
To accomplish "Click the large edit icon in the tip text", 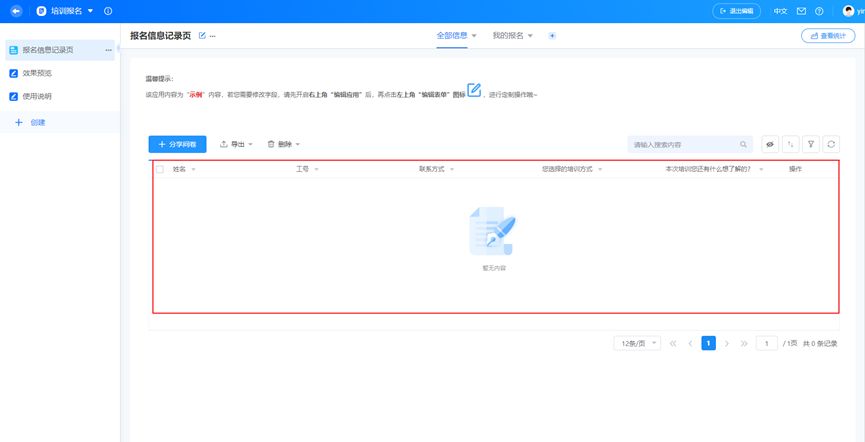I will click(x=474, y=90).
